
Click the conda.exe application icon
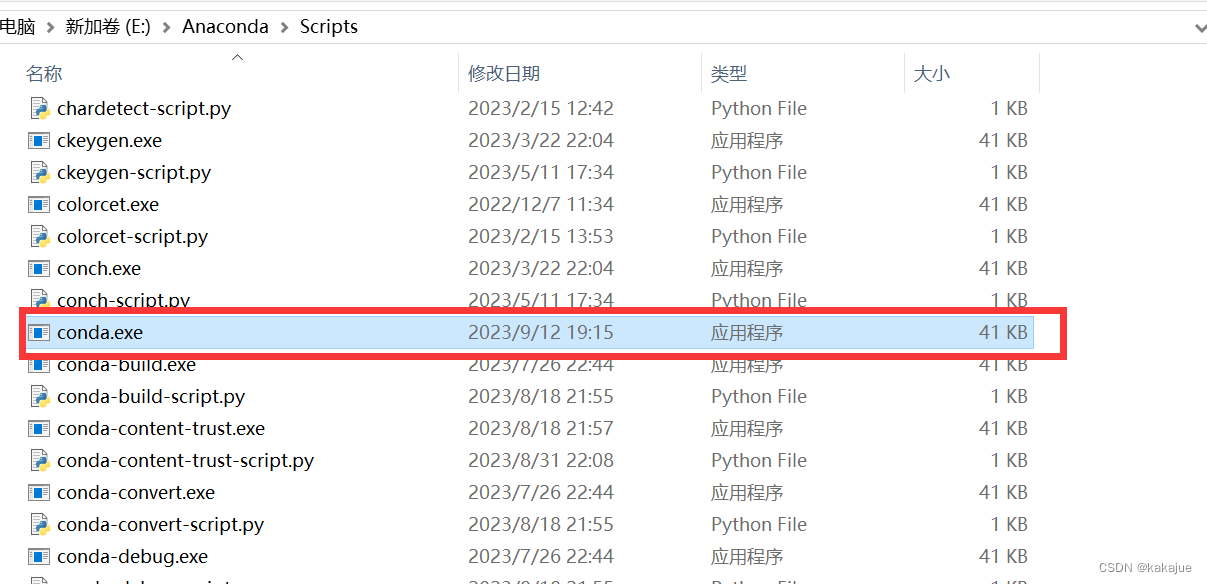click(x=40, y=332)
